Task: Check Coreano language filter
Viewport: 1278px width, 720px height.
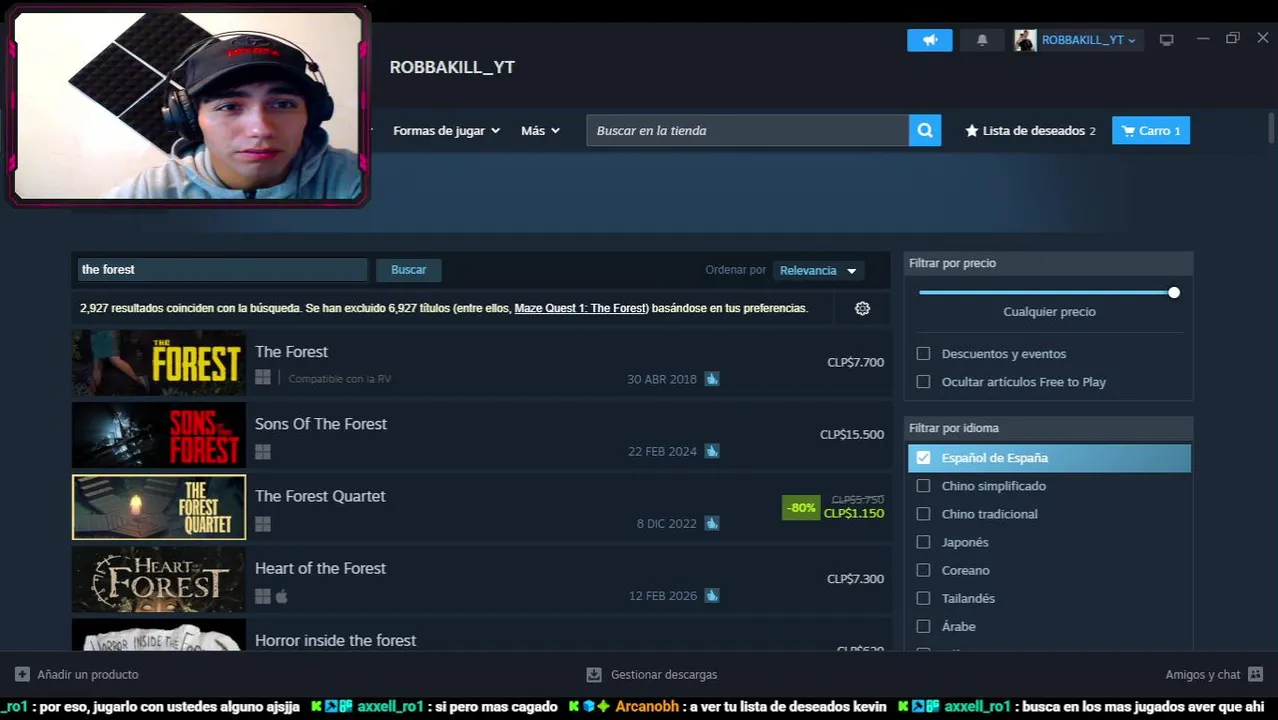Action: [x=923, y=569]
